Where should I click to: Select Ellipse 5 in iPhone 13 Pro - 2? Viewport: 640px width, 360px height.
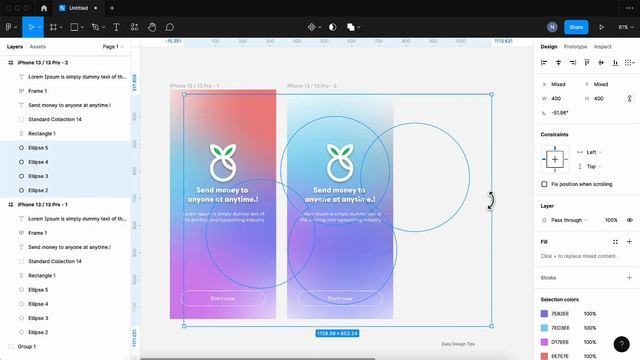coord(65,148)
